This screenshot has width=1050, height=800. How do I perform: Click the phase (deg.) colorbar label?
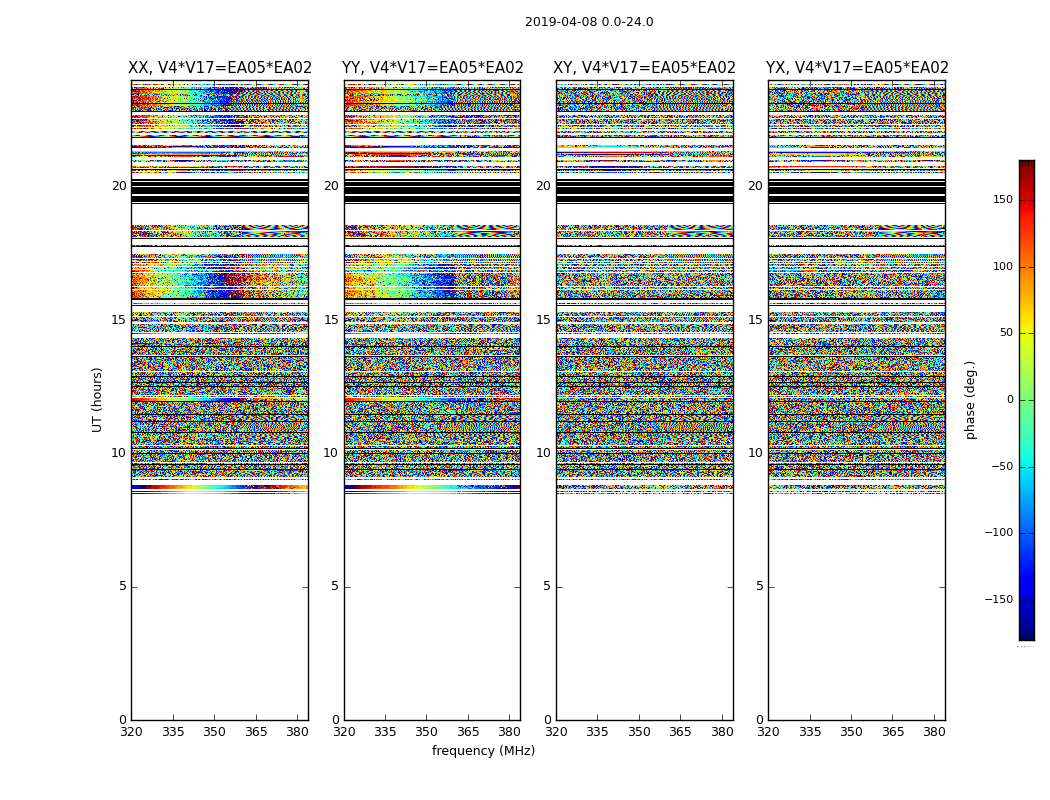coord(970,400)
